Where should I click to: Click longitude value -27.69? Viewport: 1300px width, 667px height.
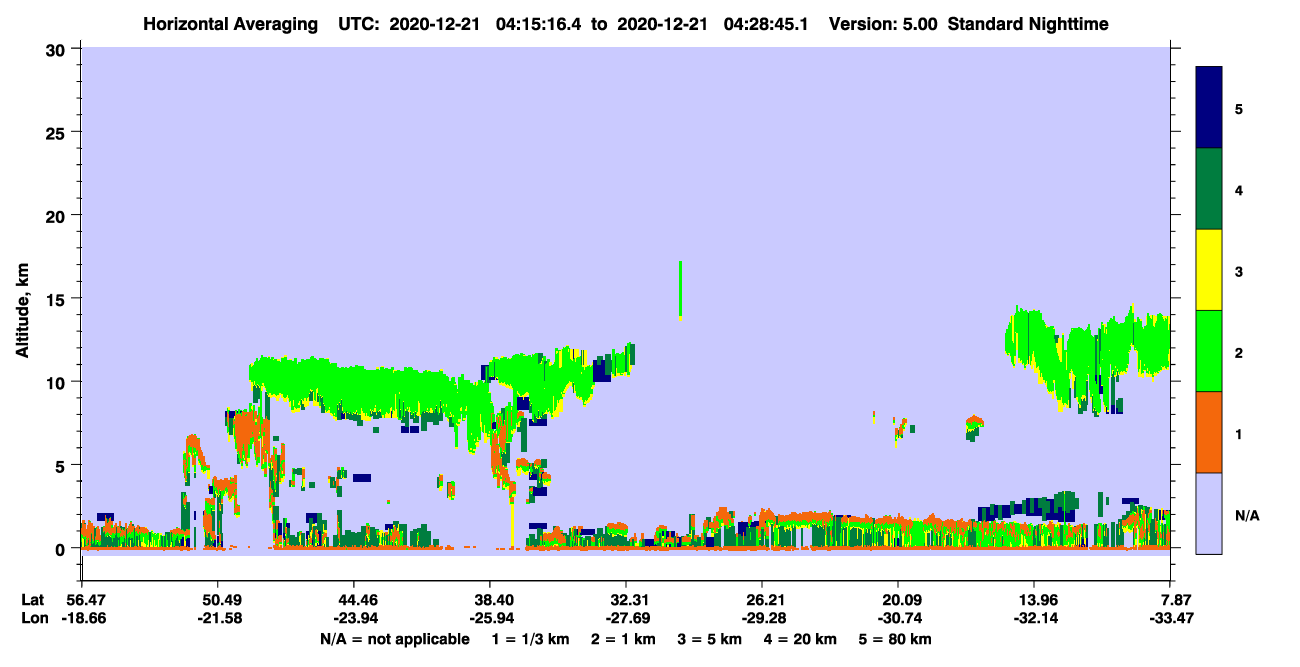coord(626,619)
